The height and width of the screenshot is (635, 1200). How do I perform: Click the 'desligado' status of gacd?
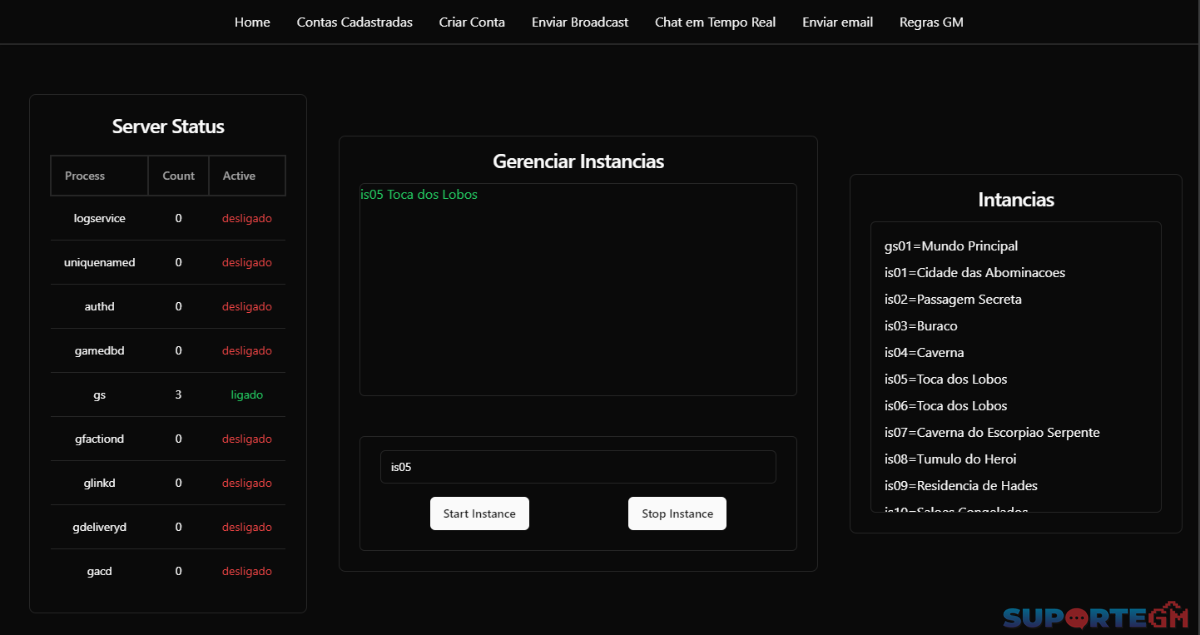(247, 571)
